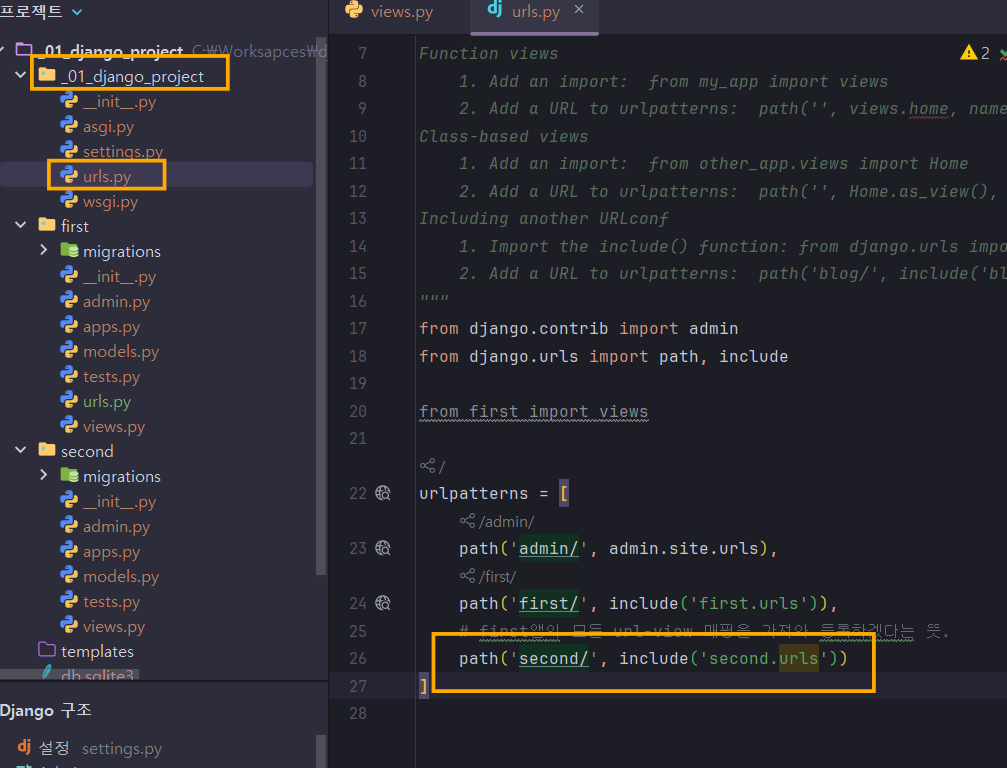The height and width of the screenshot is (768, 1007).
Task: Open __init__.py in the second folder
Action: (119, 502)
